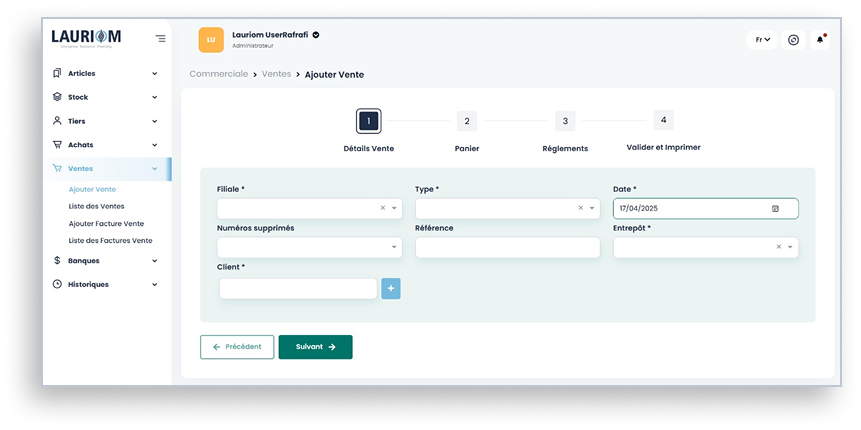The height and width of the screenshot is (430, 861).
Task: Click the Banques dollar icon
Action: pos(57,260)
